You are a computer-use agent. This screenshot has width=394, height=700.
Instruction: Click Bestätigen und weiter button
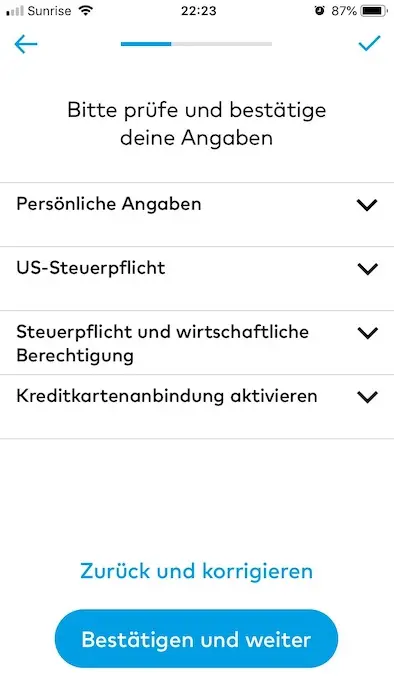click(x=196, y=639)
